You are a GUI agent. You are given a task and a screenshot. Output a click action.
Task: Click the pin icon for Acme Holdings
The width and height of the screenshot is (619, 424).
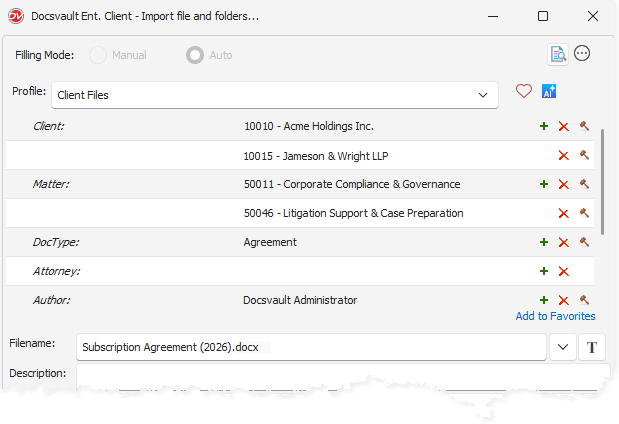584,126
